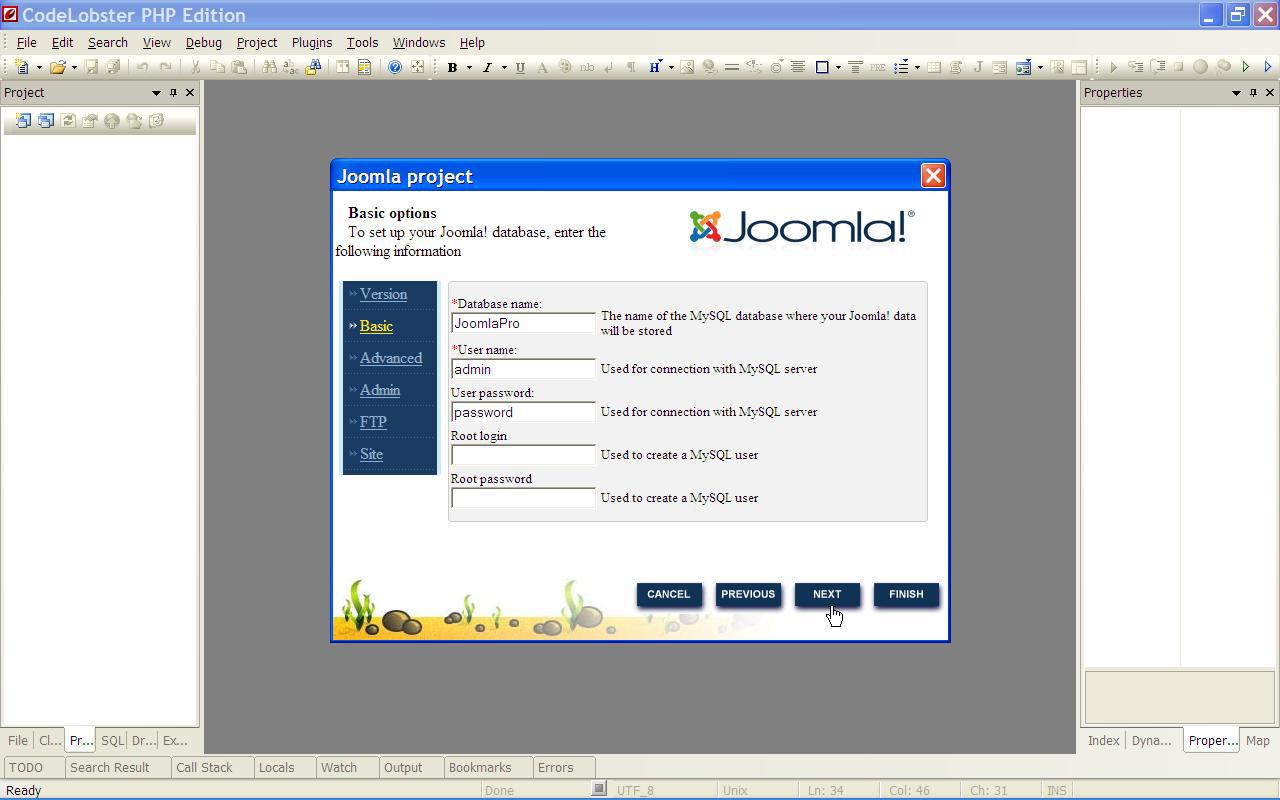Click the NEXT button
The image size is (1280, 800).
(827, 594)
